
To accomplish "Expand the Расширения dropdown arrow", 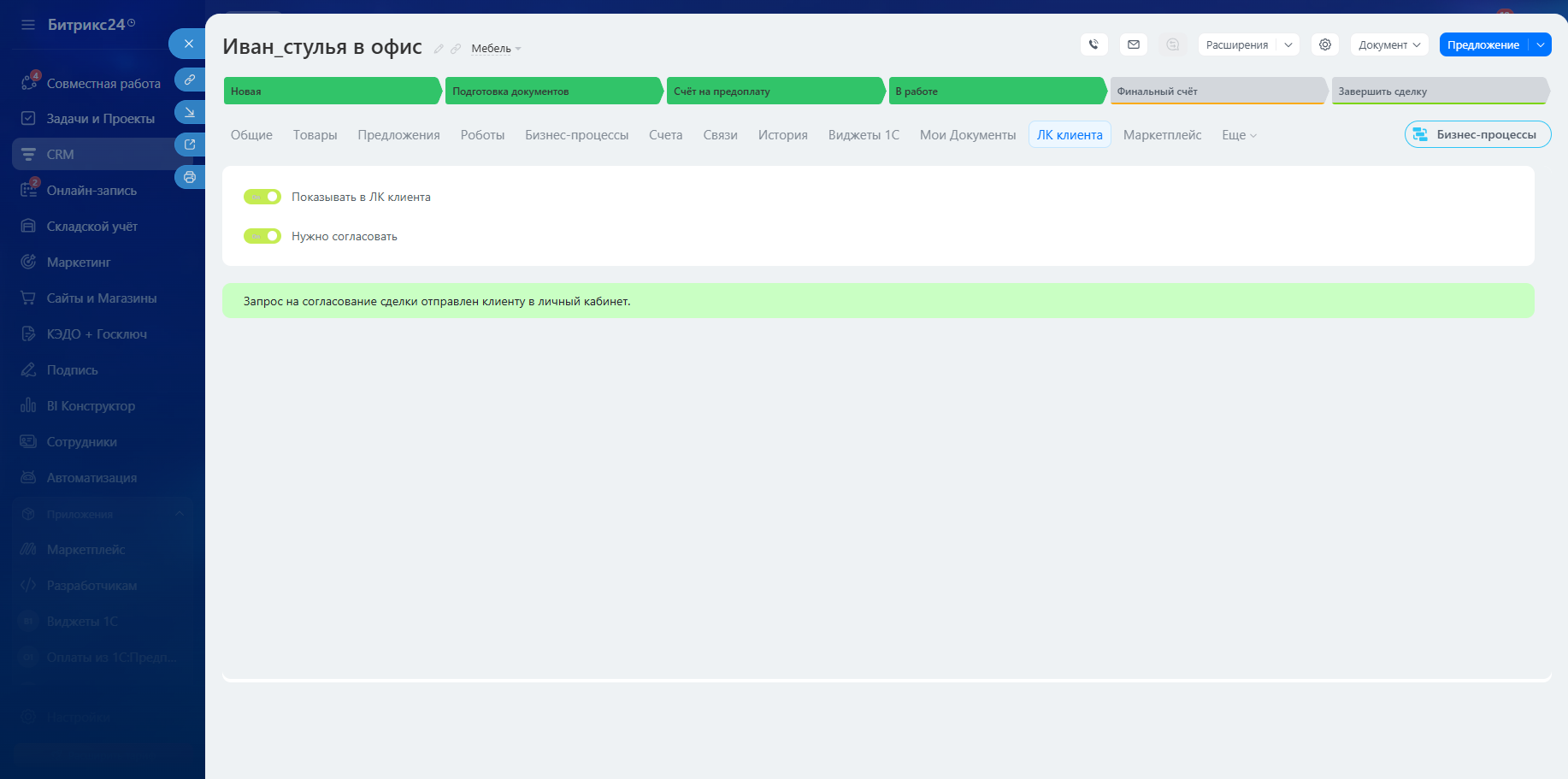I will click(x=1288, y=44).
